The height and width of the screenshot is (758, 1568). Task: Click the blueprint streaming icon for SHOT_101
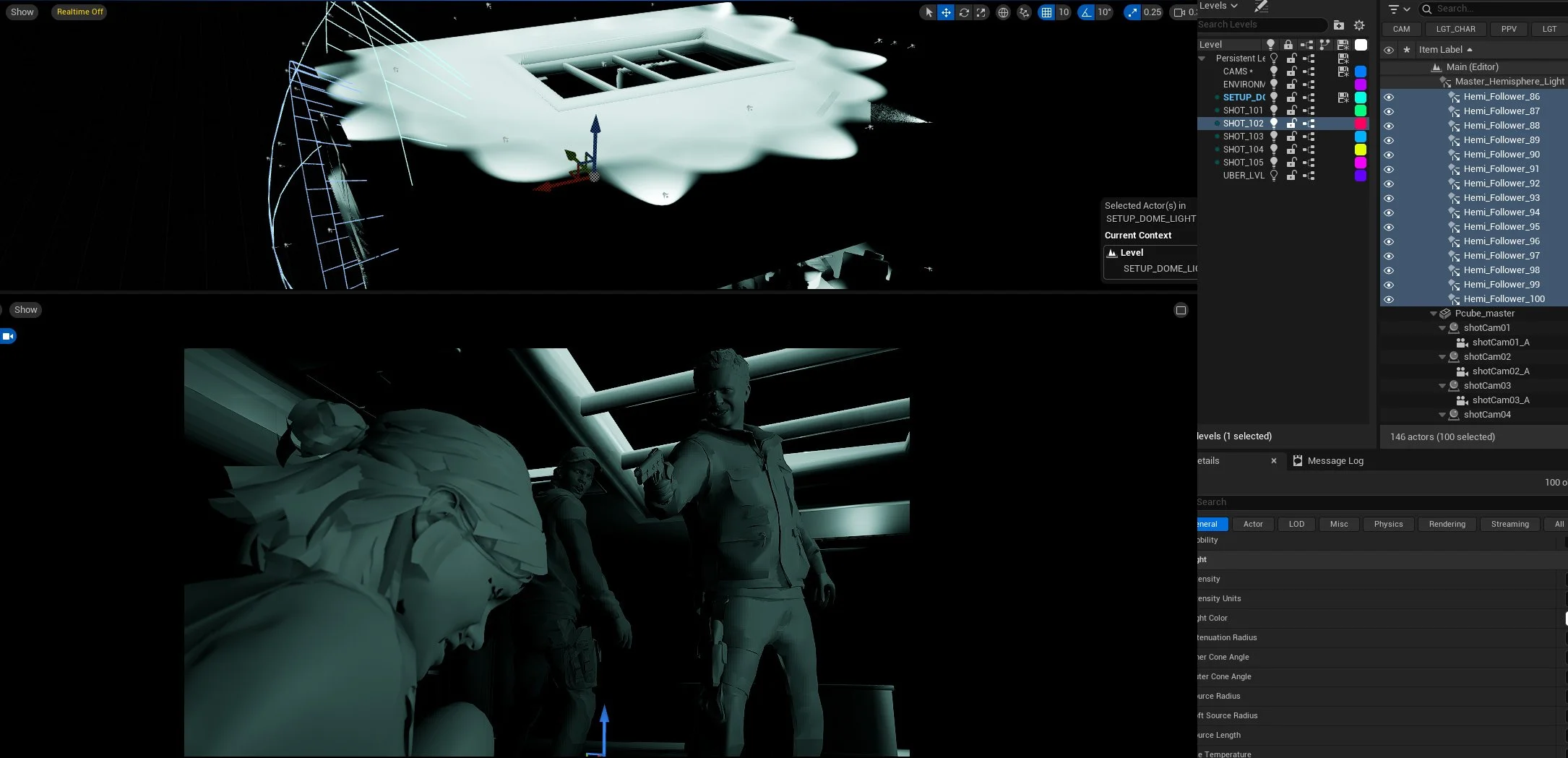[x=1309, y=111]
